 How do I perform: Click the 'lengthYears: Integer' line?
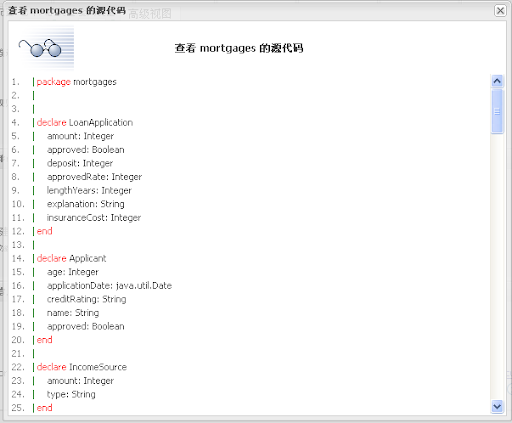click(89, 191)
